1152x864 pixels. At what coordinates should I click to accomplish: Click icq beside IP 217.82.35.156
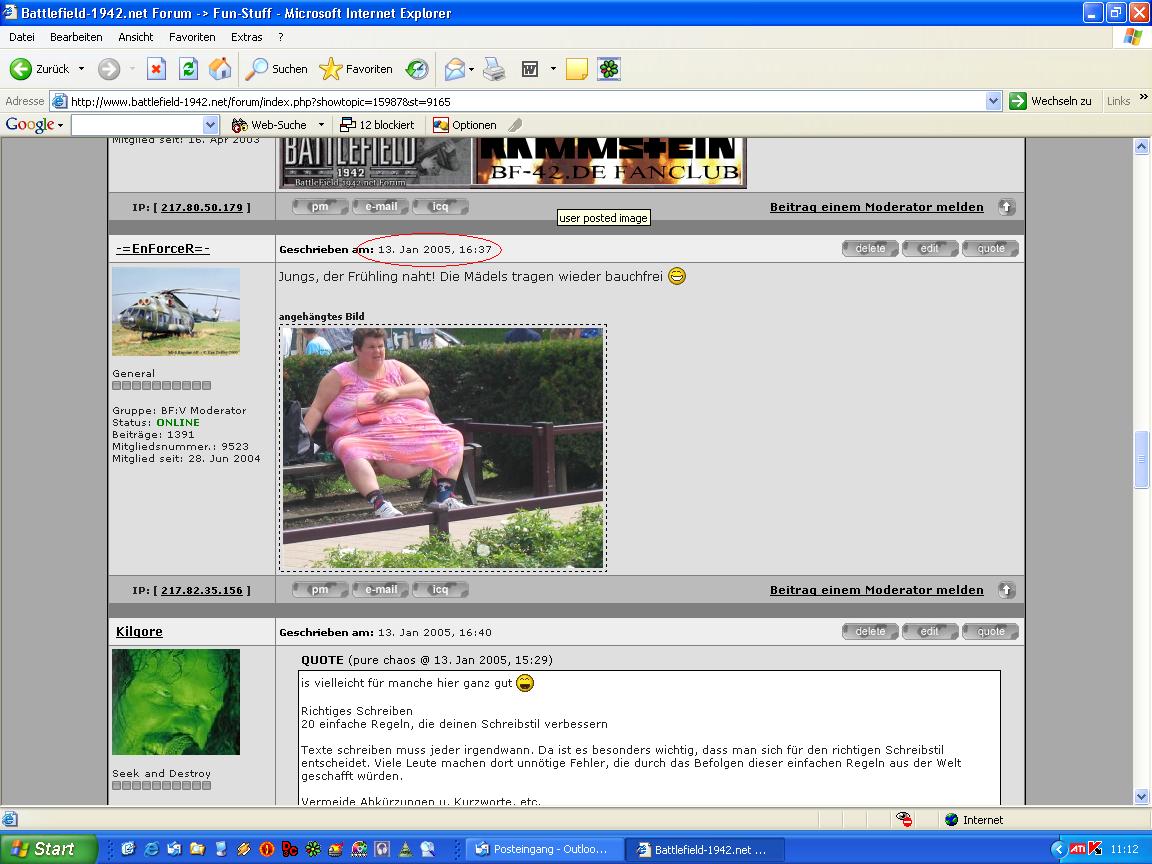point(441,589)
